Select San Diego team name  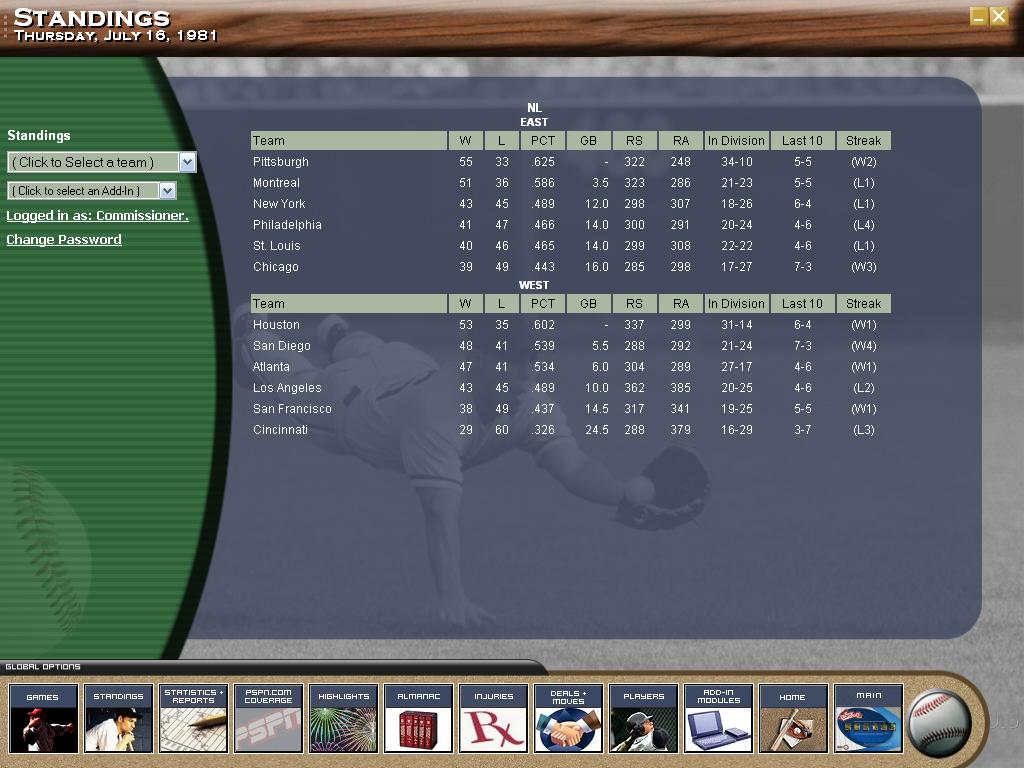tap(281, 345)
